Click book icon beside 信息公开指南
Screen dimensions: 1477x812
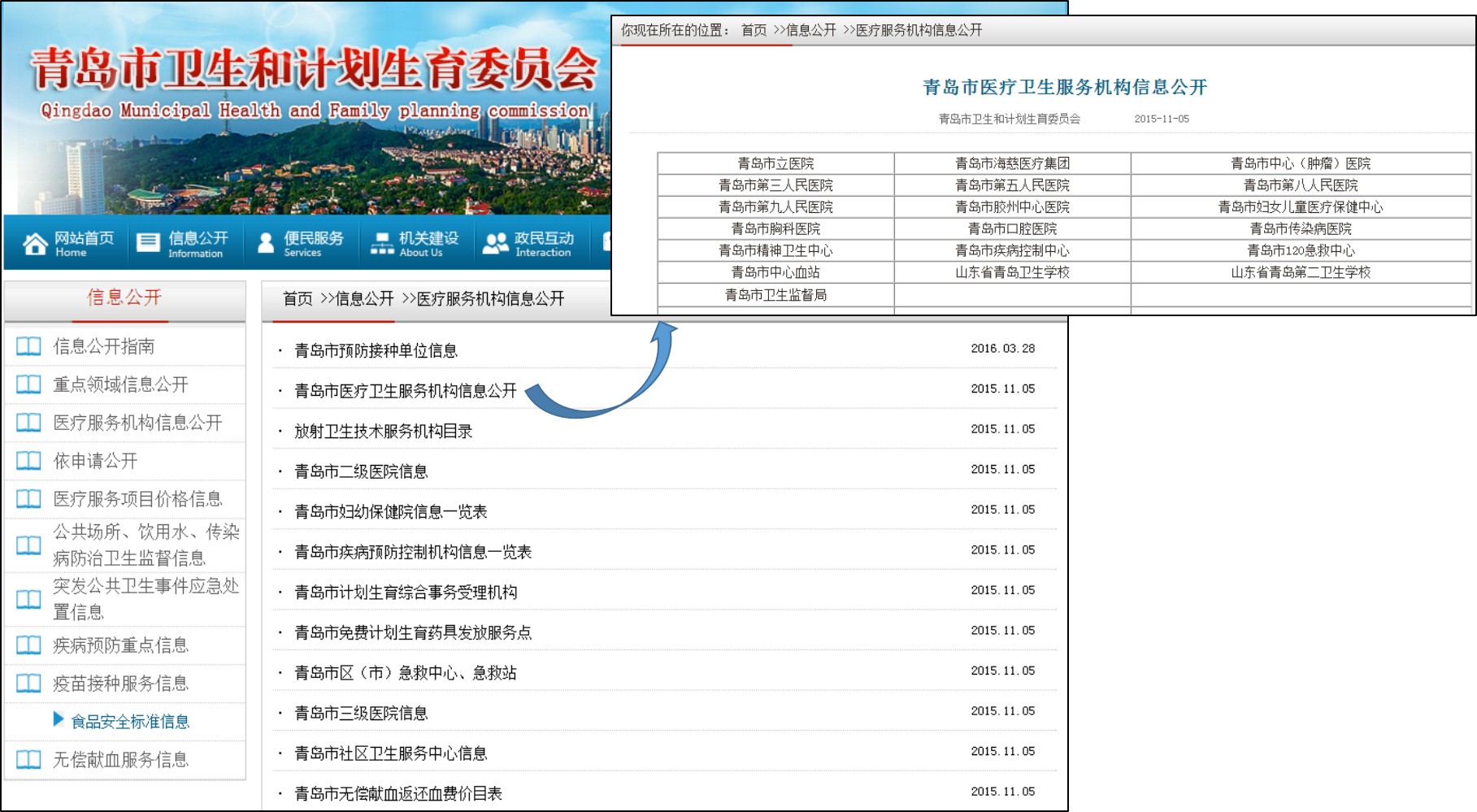tap(28, 347)
